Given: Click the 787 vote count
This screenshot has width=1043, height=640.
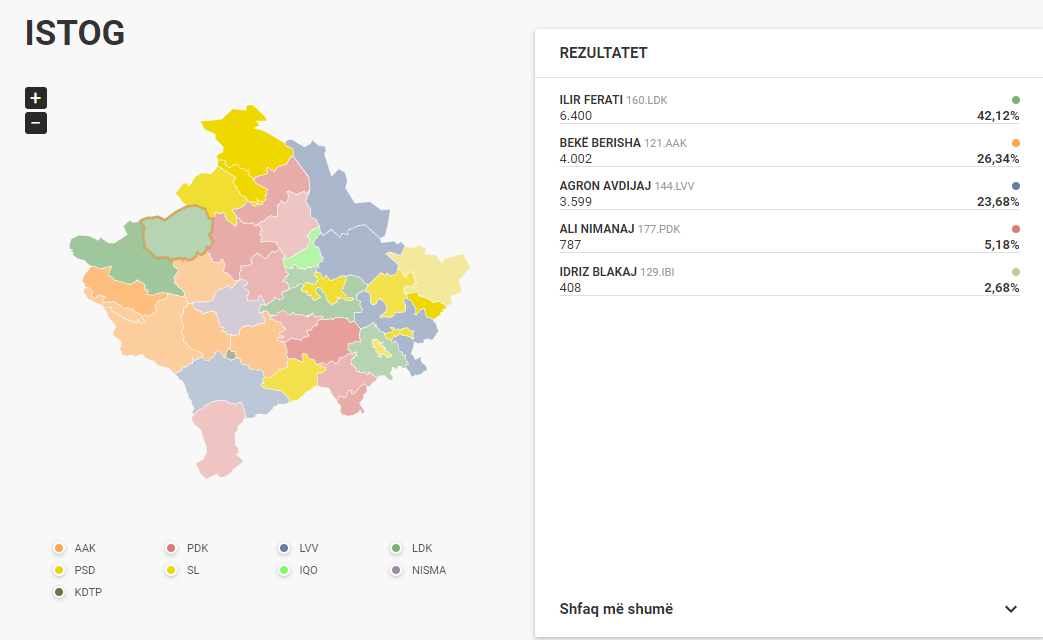Looking at the screenshot, I should pos(570,245).
